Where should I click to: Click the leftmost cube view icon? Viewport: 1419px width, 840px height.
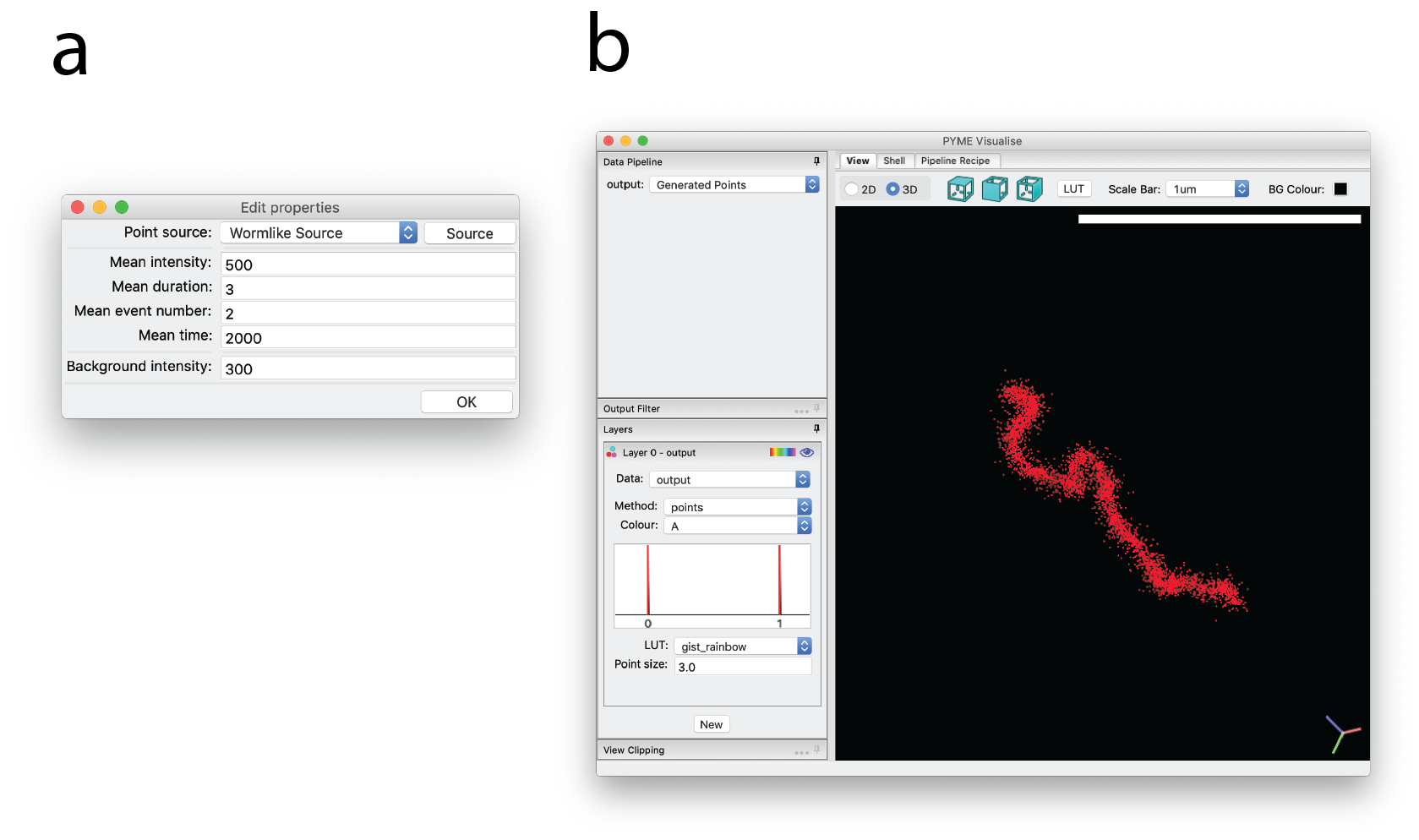960,189
